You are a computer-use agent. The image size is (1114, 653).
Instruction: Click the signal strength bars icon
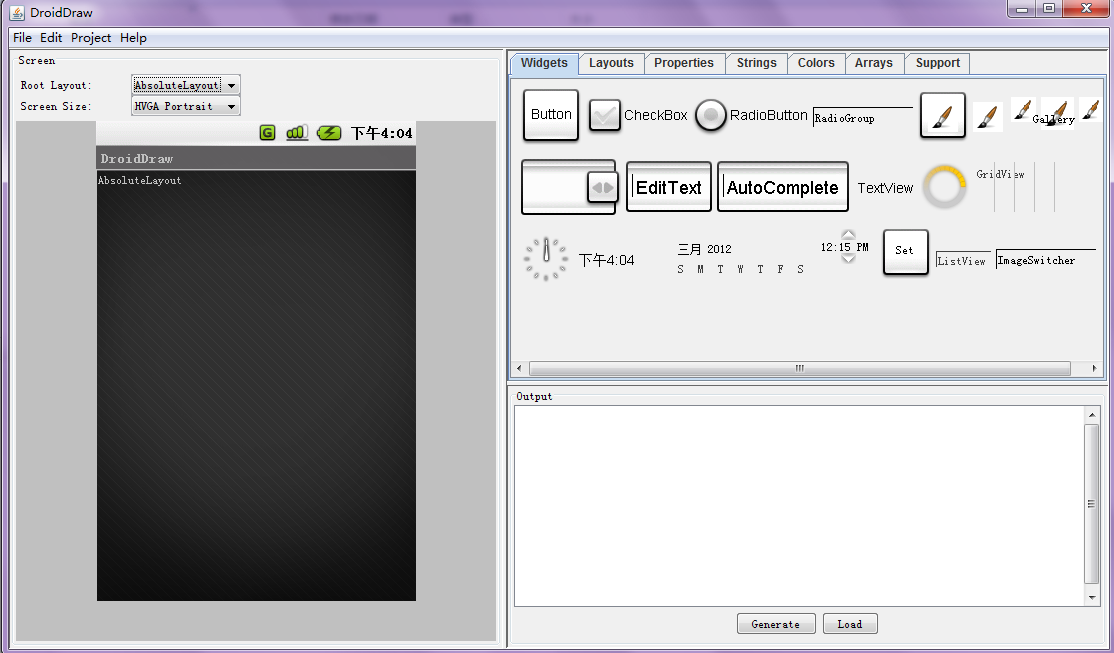click(297, 133)
